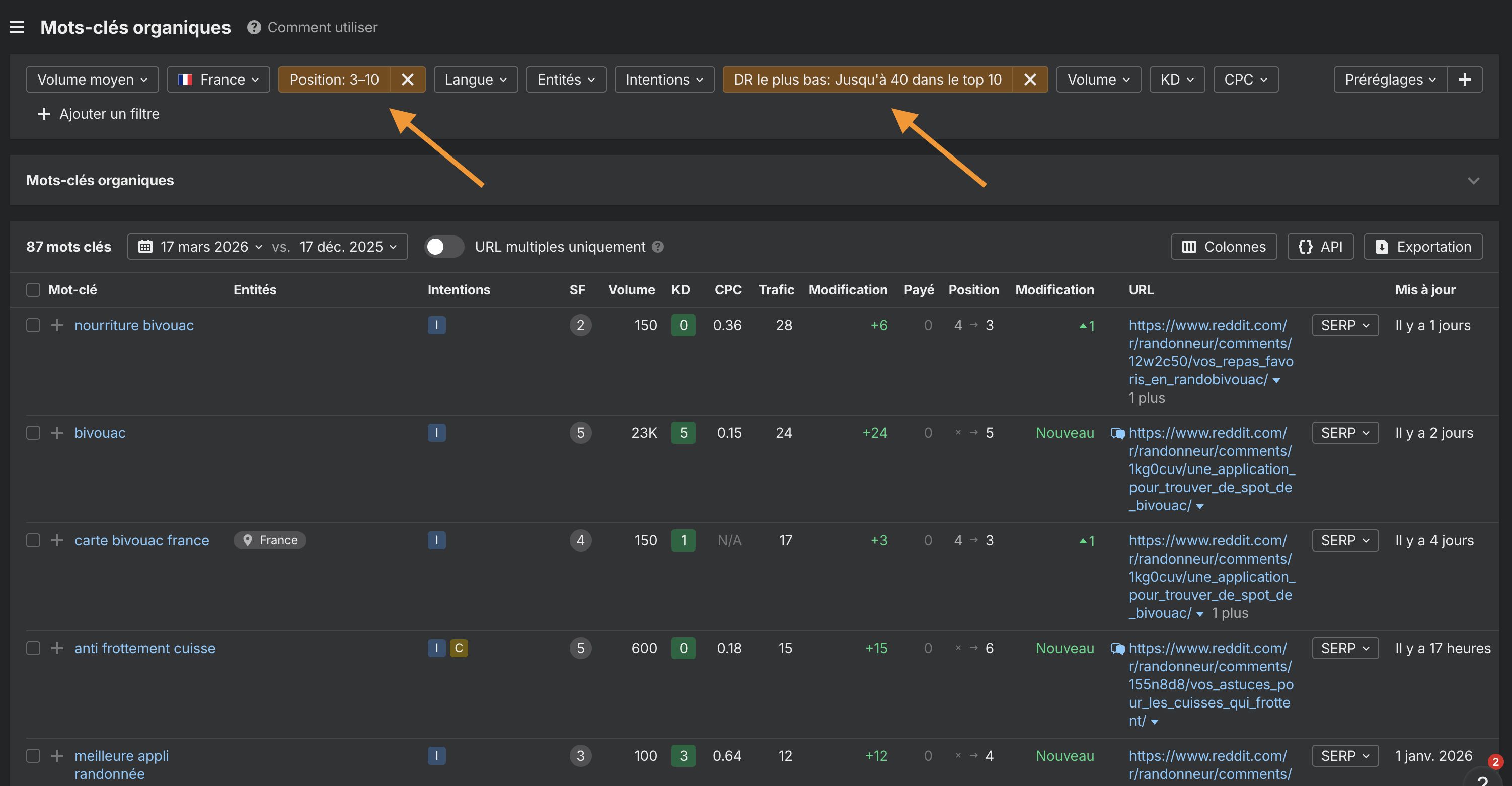Click the 'Comment utiliser' help icon
This screenshot has height=786, width=1512.
pyautogui.click(x=254, y=27)
